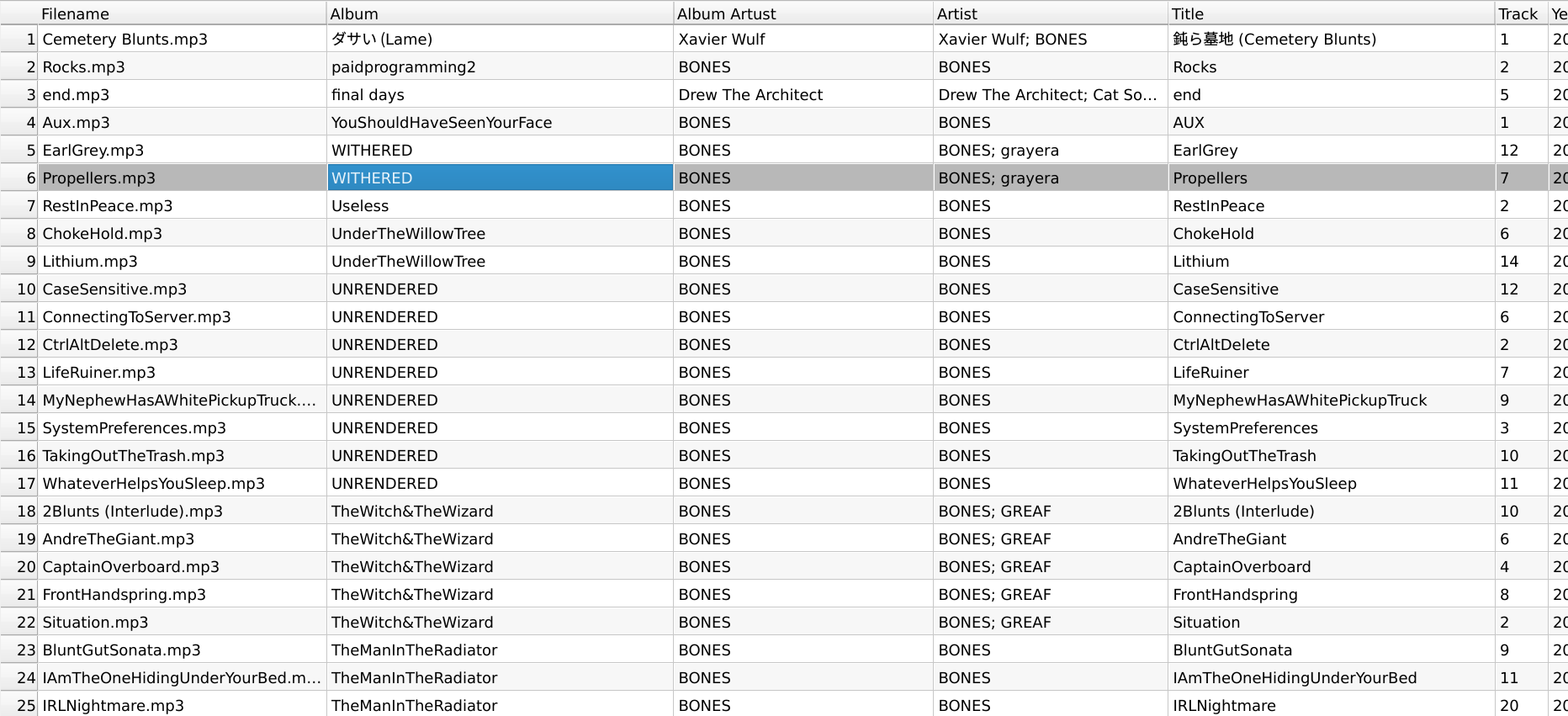The width and height of the screenshot is (1568, 716).
Task: Click the MyNephewHasAWhitePickupTruck title cell
Action: pyautogui.click(x=1330, y=400)
